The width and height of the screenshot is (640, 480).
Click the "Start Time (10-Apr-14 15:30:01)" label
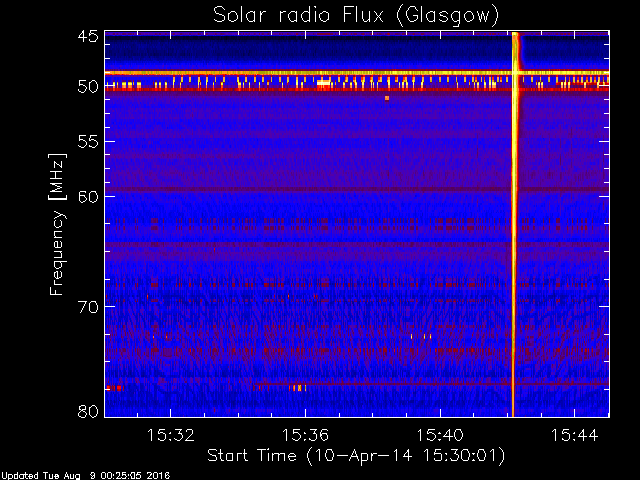click(356, 456)
